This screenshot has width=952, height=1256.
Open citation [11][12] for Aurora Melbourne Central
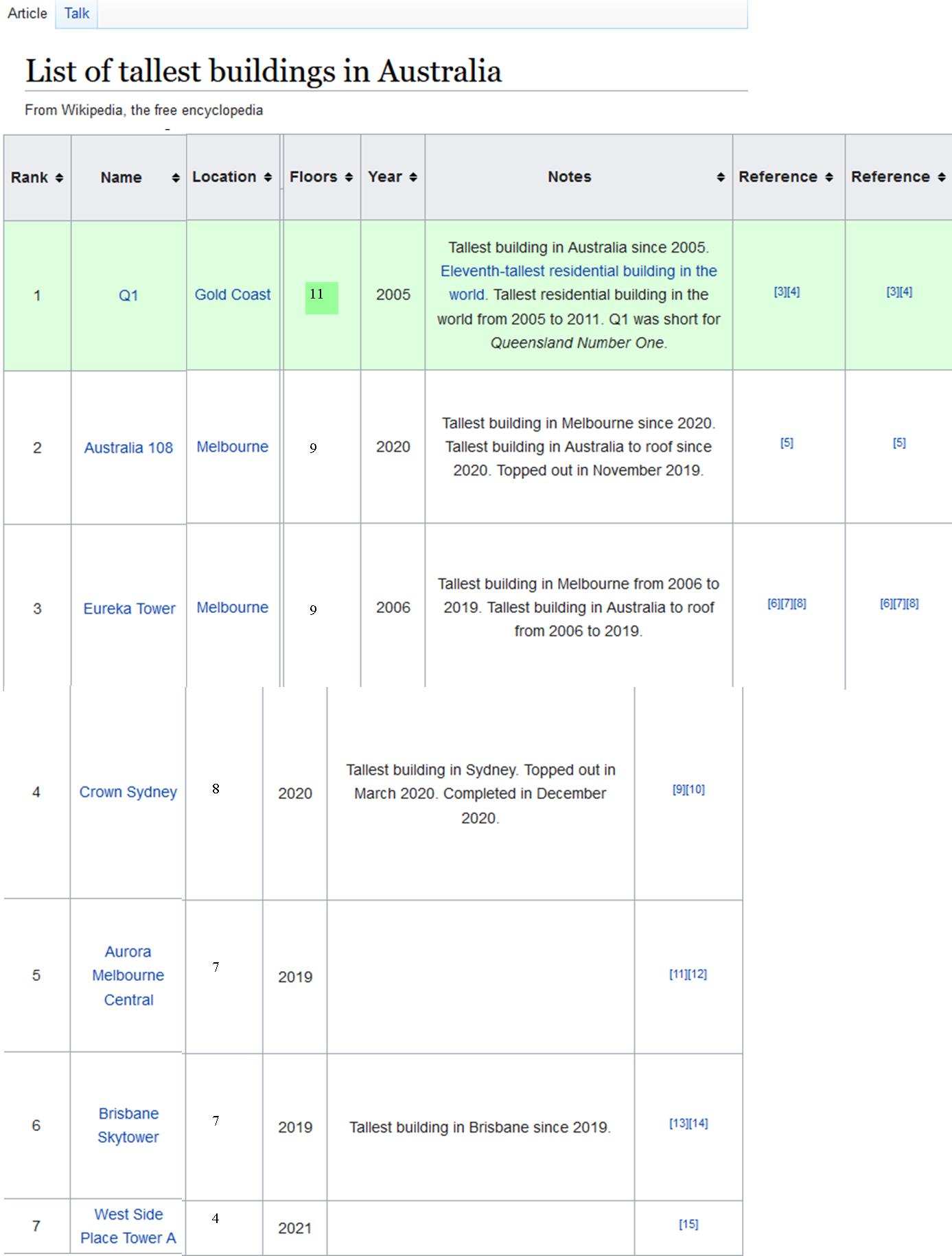(688, 974)
